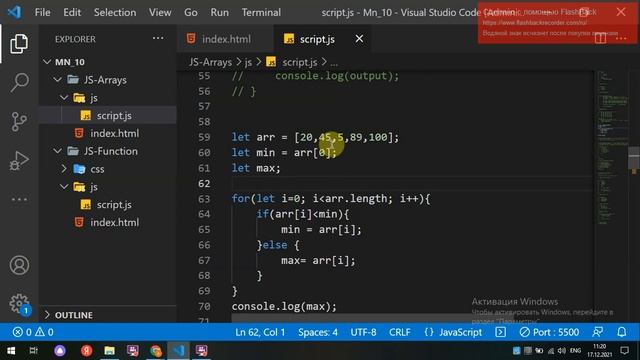Click the feedback icon in status bar
Viewport: 640px width, 360px height.
(598, 332)
